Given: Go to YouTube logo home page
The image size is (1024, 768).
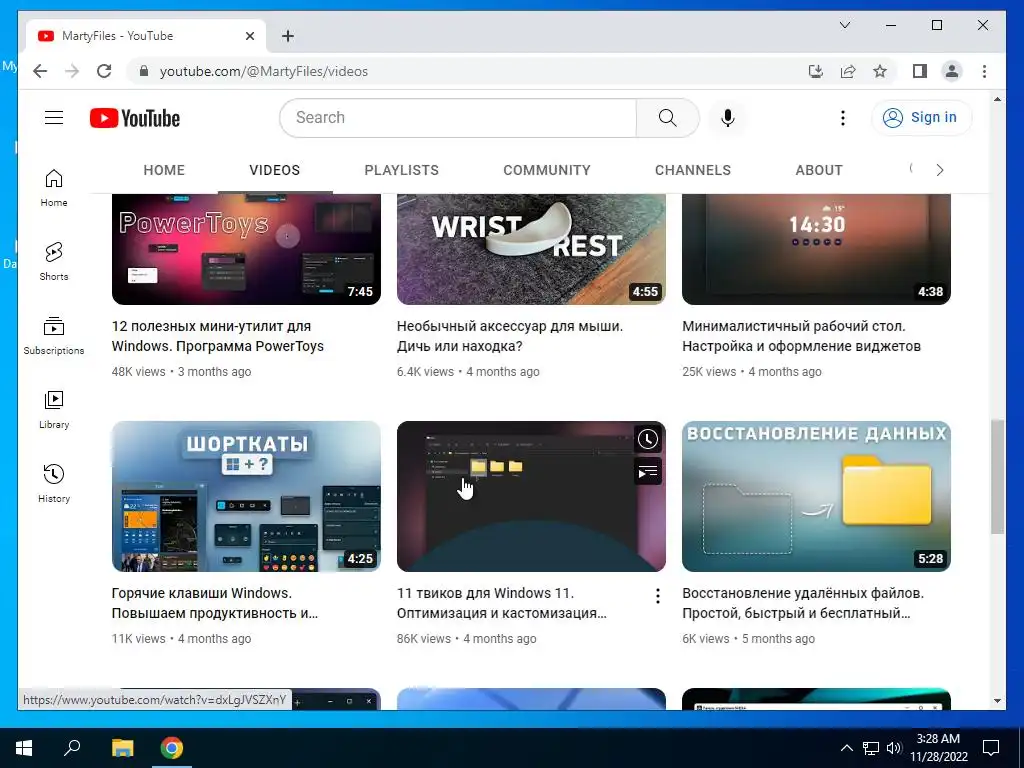Looking at the screenshot, I should point(135,118).
